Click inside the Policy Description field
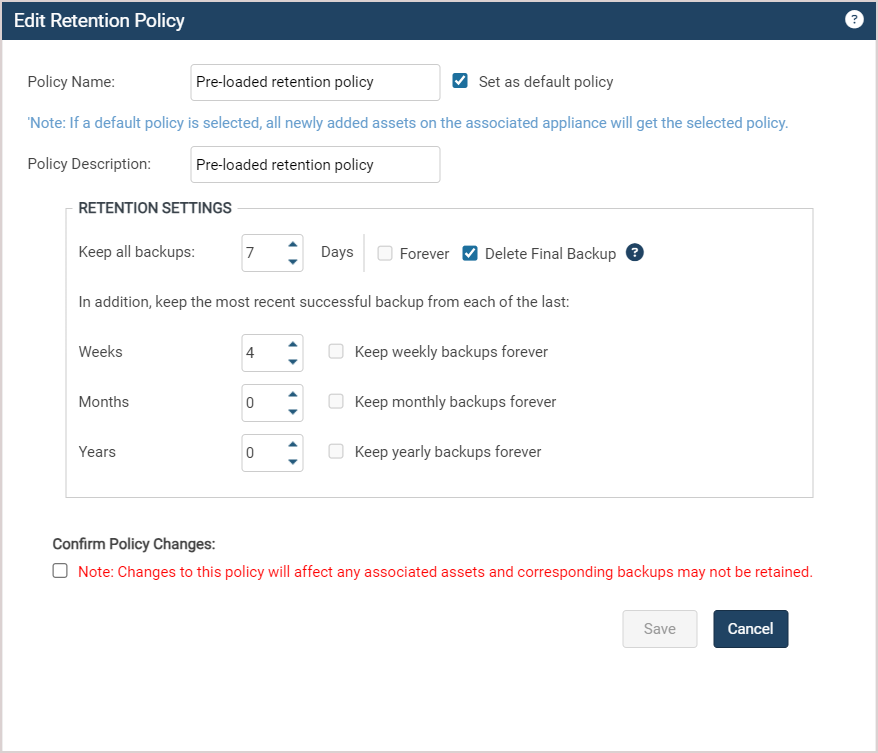 [315, 165]
